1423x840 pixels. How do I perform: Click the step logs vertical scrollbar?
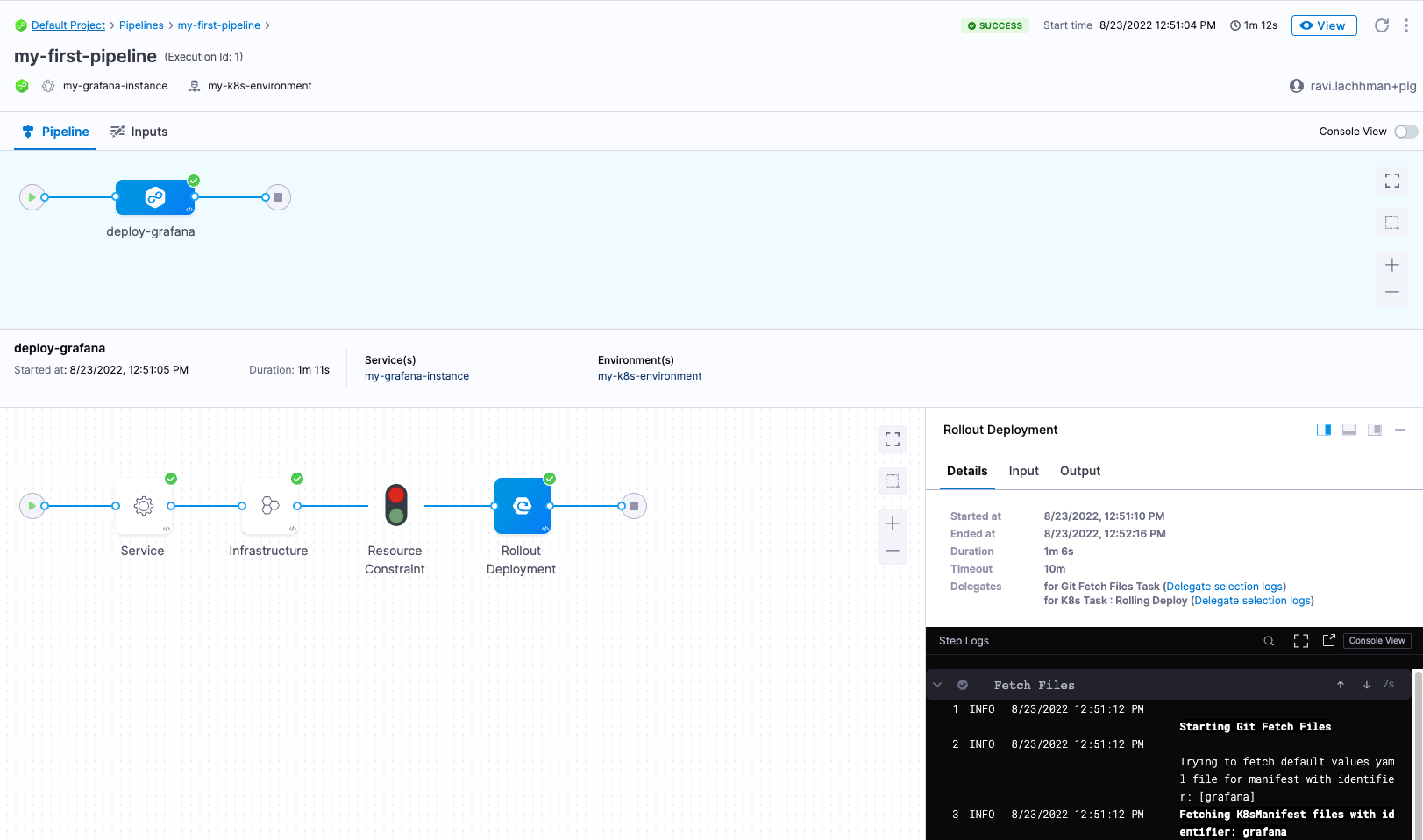pyautogui.click(x=1417, y=754)
